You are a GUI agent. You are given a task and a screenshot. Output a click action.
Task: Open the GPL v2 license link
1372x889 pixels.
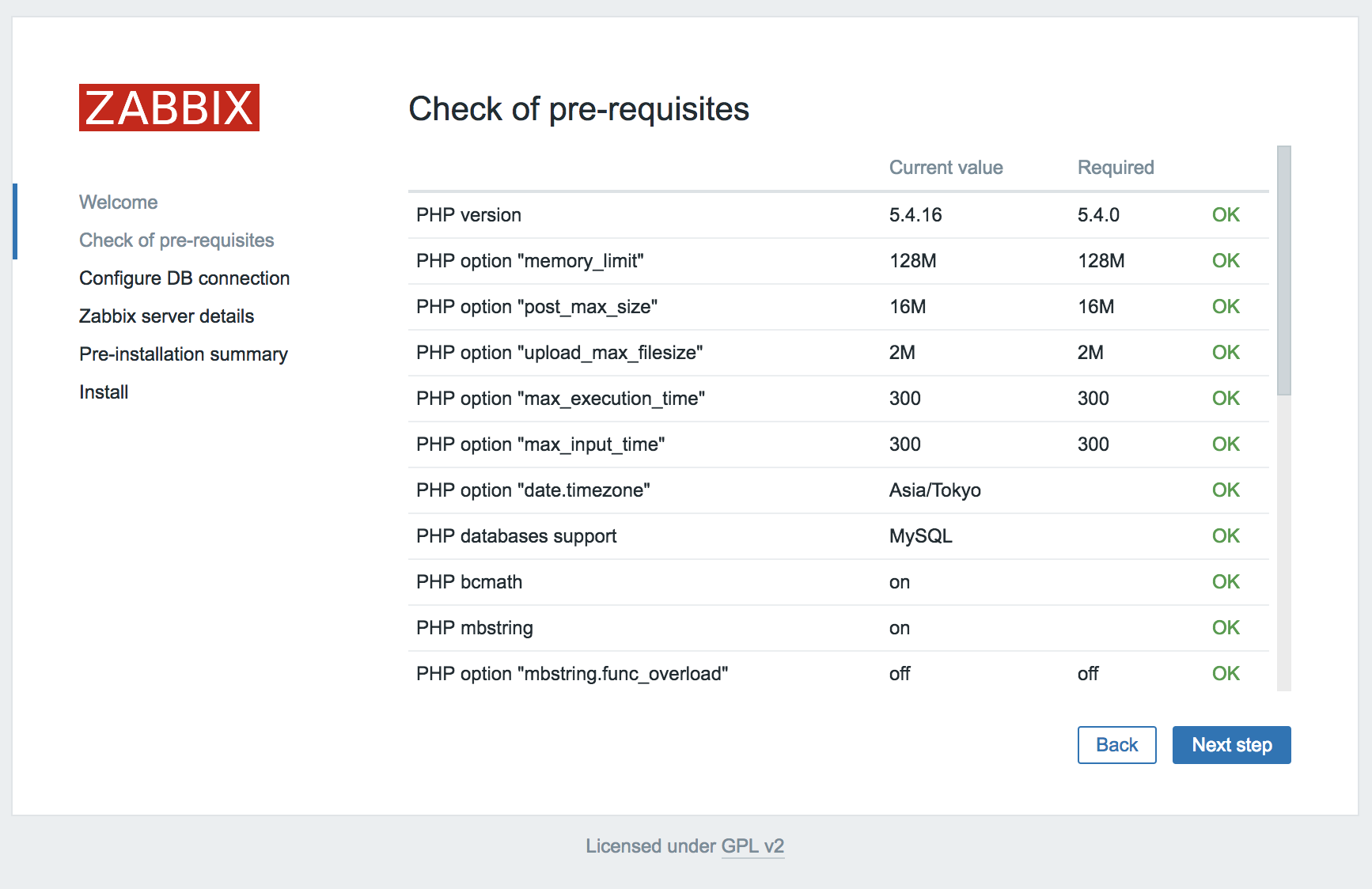[x=752, y=846]
